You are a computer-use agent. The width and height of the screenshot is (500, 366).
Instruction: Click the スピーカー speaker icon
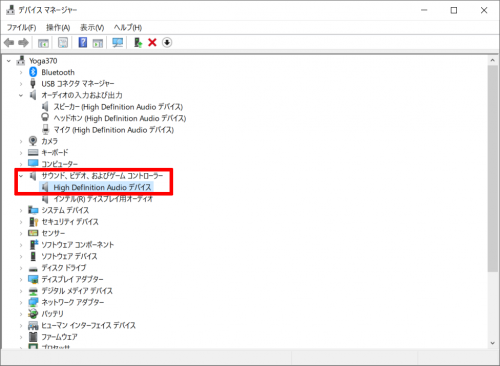(45, 106)
